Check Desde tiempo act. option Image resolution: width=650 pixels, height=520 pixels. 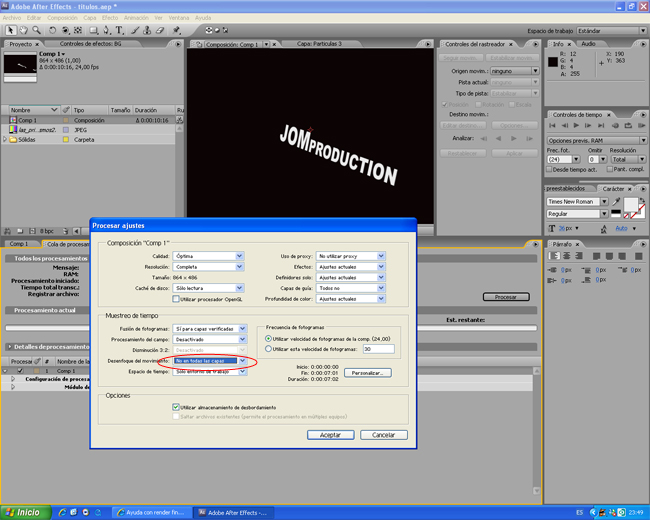pyautogui.click(x=549, y=169)
